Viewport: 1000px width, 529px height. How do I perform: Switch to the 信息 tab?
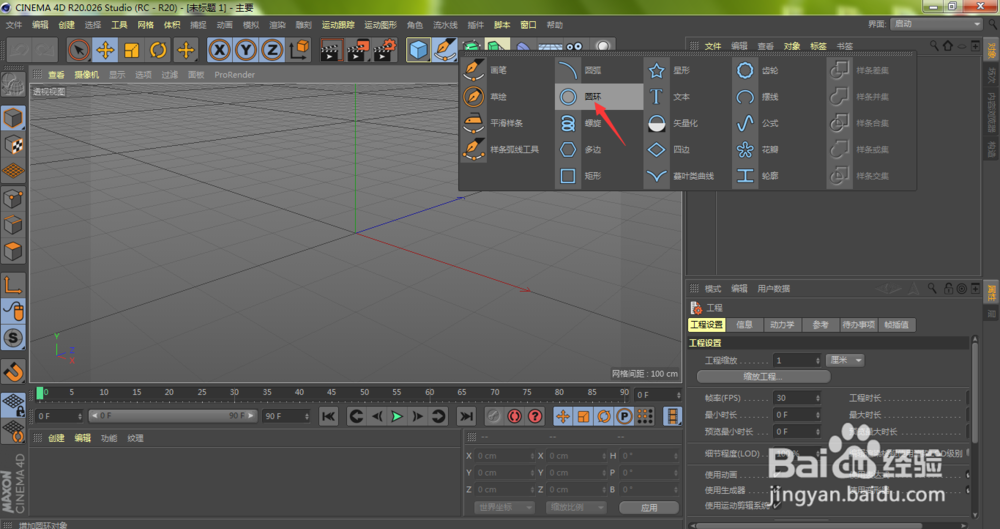tap(744, 325)
